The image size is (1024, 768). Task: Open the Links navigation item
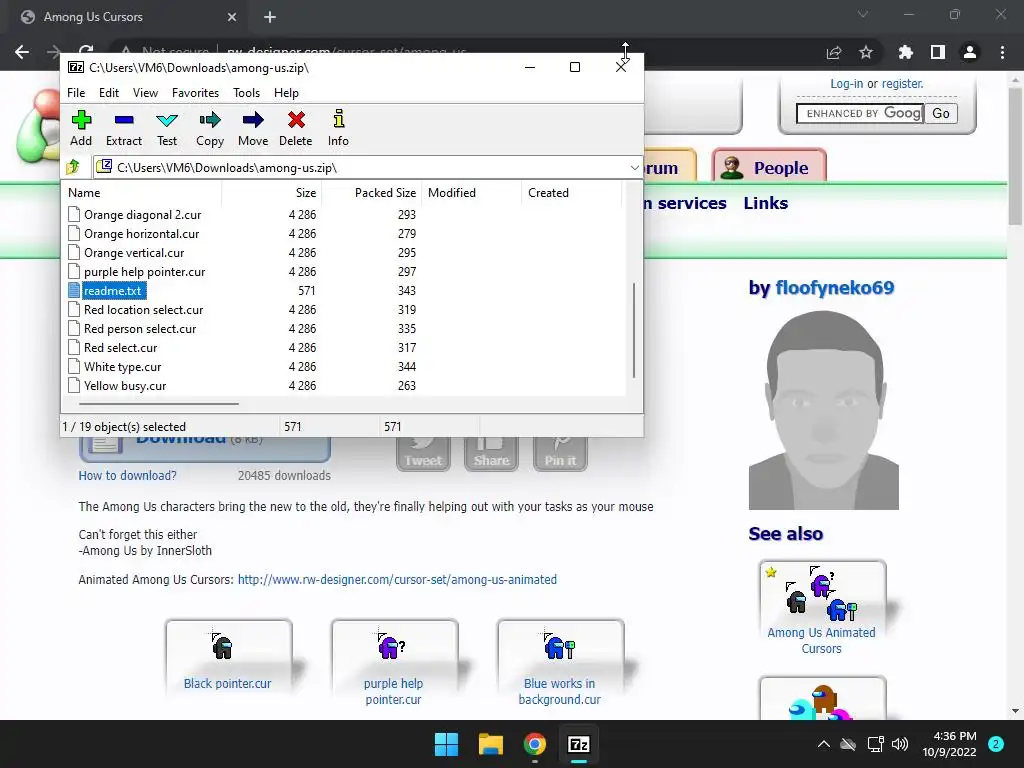click(765, 203)
